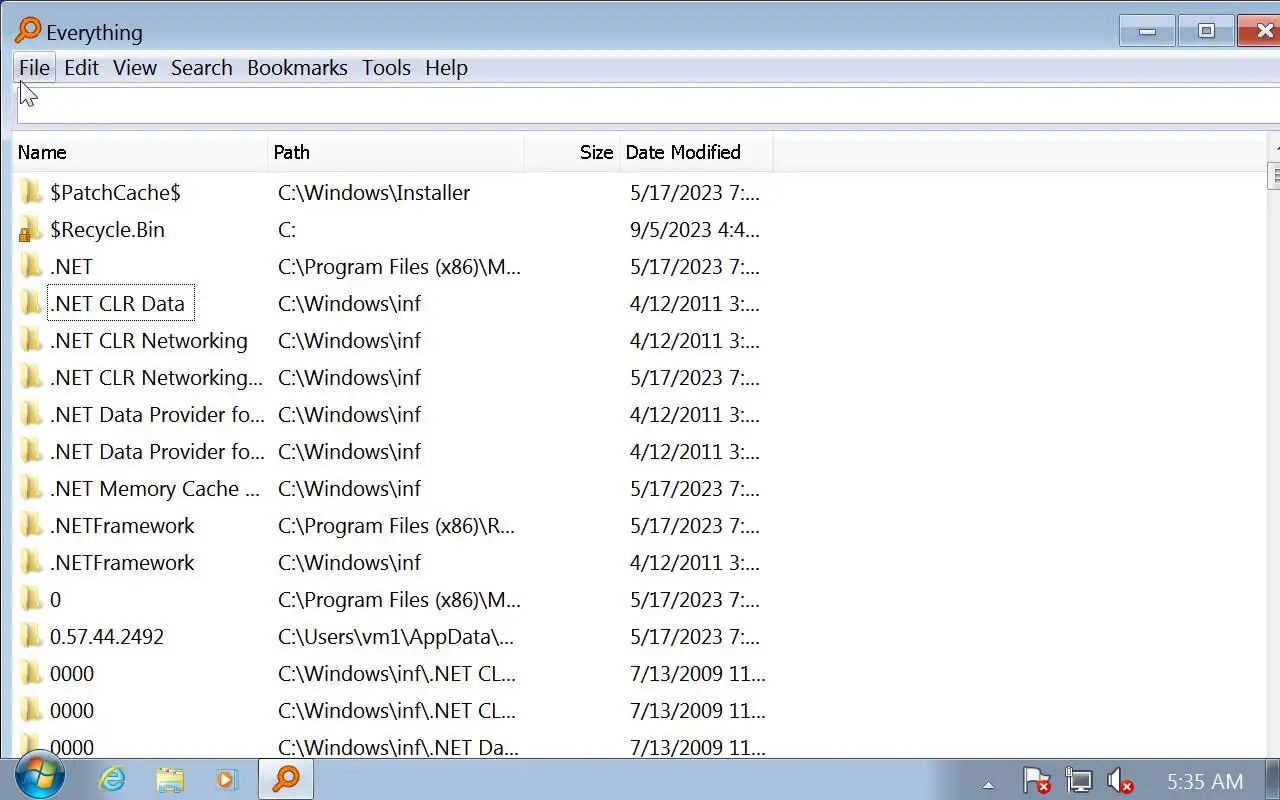Open the Help menu

[446, 68]
